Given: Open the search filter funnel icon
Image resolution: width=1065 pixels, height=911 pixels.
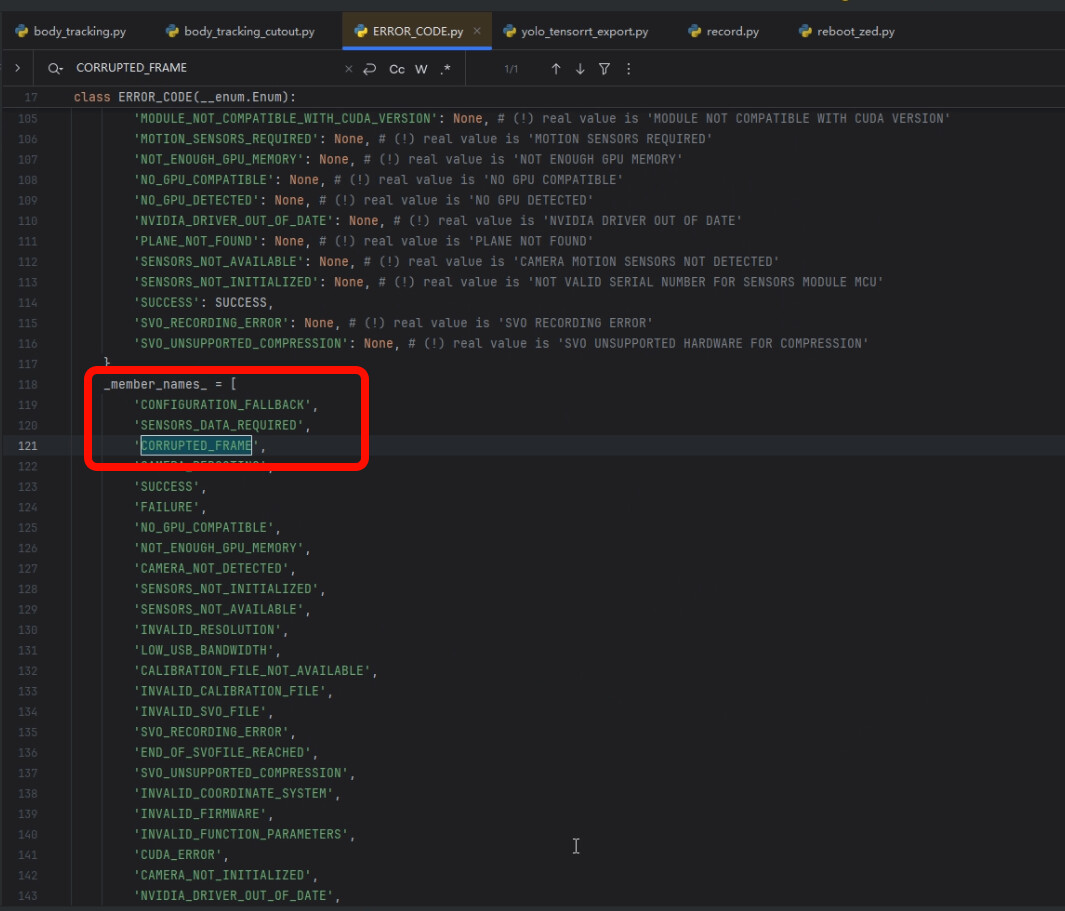Looking at the screenshot, I should (604, 69).
